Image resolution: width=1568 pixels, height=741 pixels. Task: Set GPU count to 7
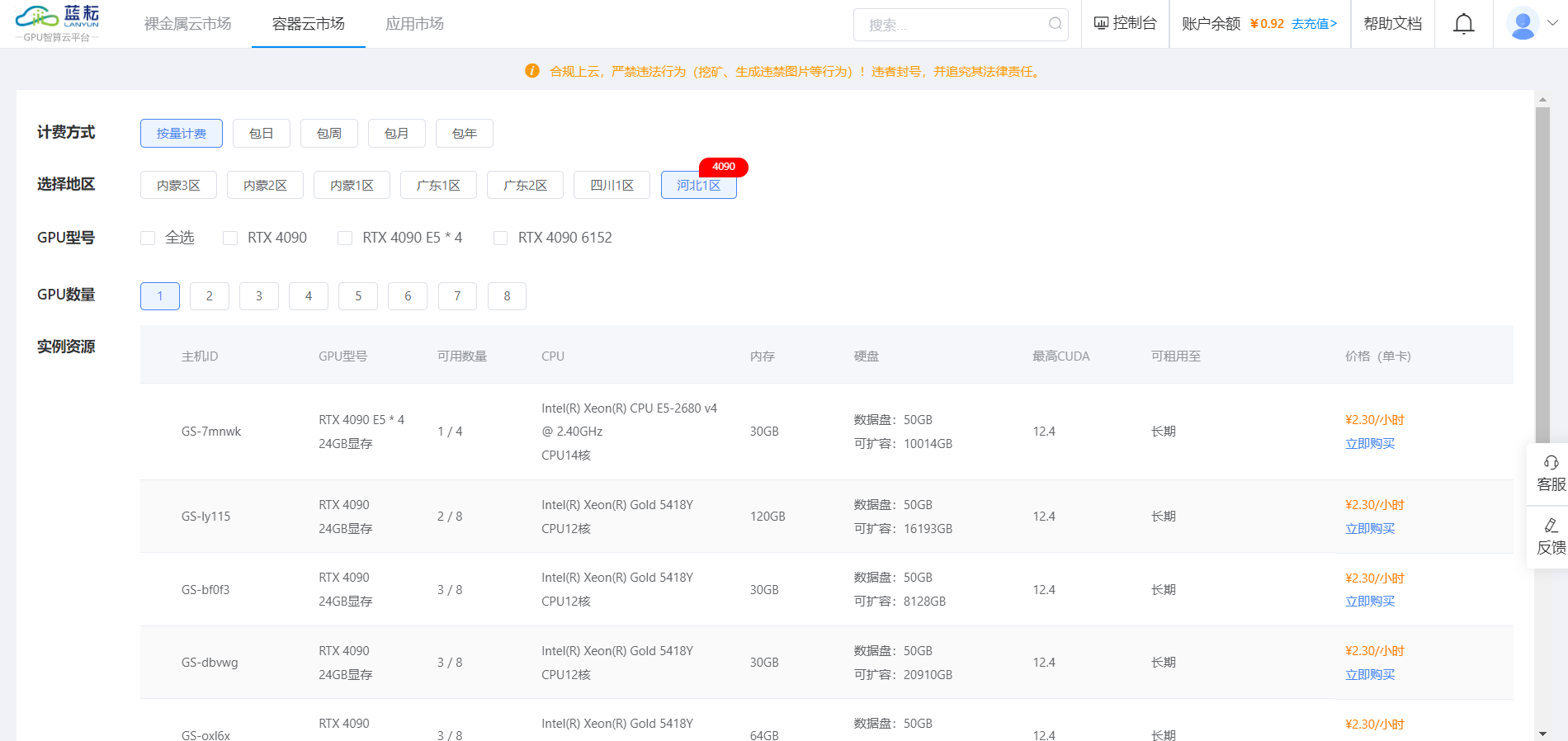tap(457, 296)
